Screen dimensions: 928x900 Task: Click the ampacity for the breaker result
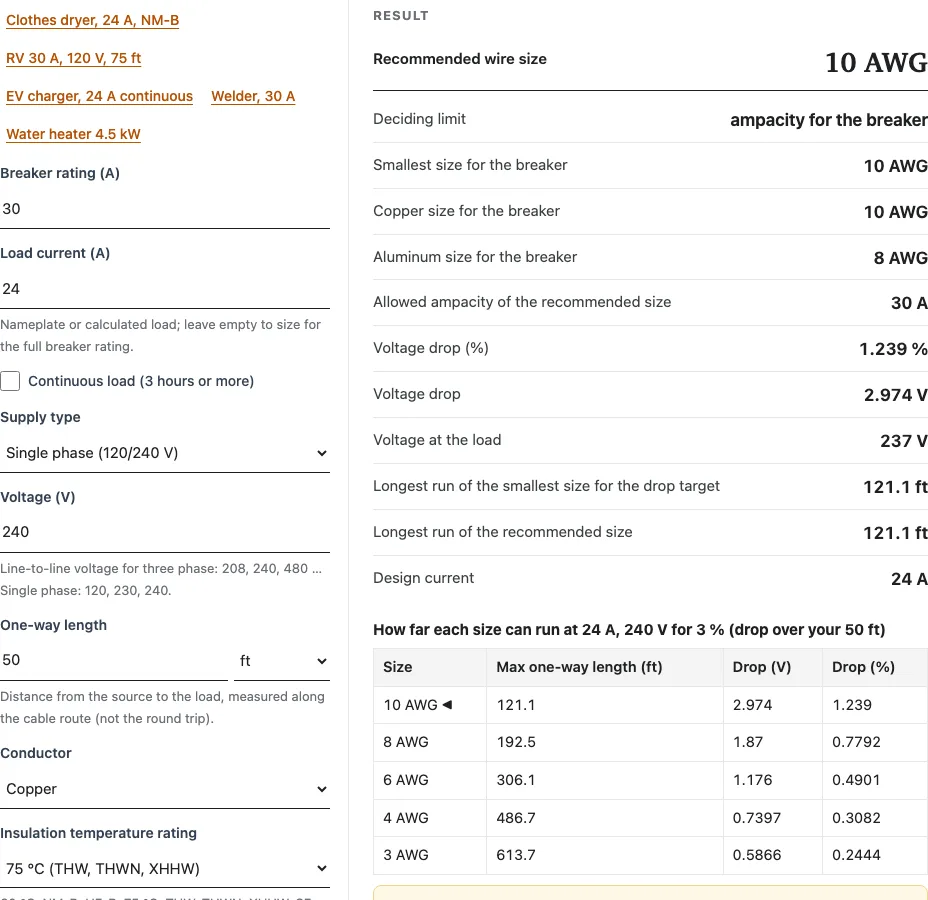pyautogui.click(x=829, y=120)
